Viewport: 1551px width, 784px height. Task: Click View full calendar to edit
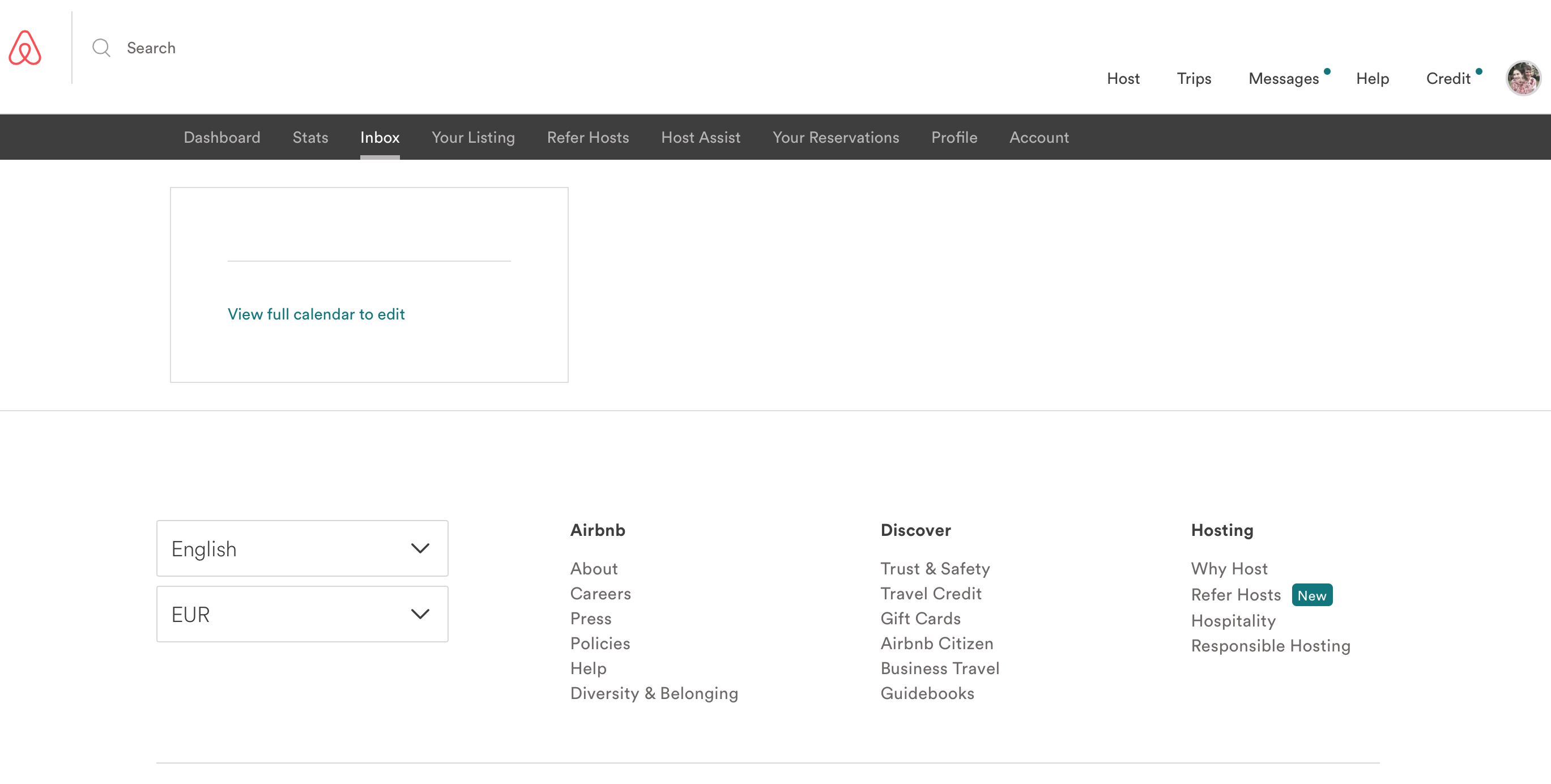[316, 314]
